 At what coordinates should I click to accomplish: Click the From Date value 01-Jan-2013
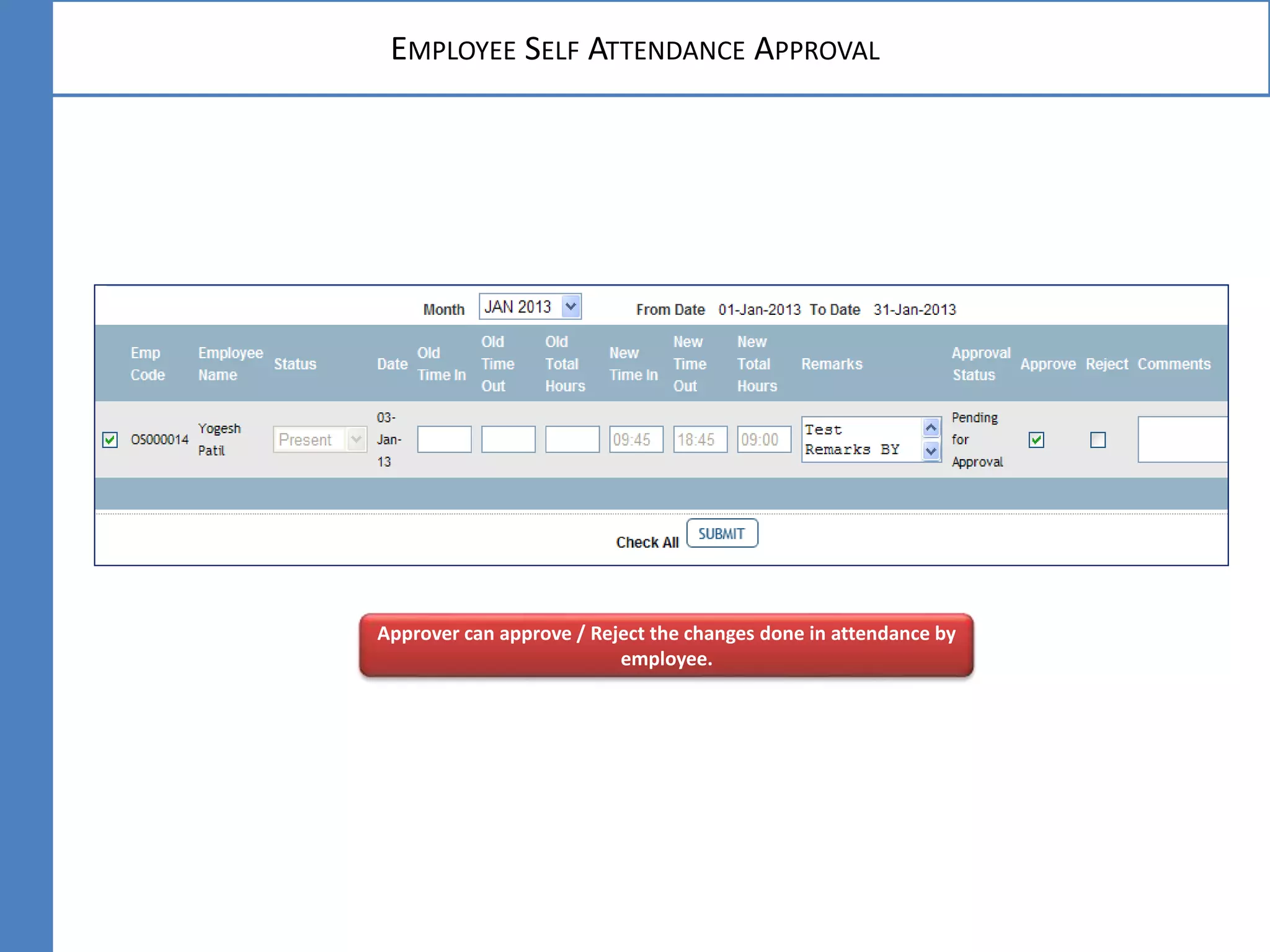tap(760, 309)
